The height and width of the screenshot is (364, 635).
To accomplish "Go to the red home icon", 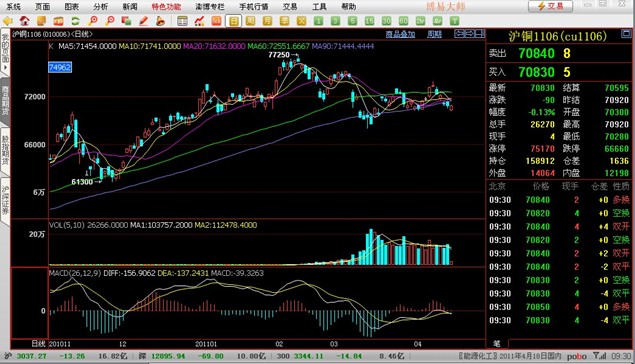I will [24, 21].
